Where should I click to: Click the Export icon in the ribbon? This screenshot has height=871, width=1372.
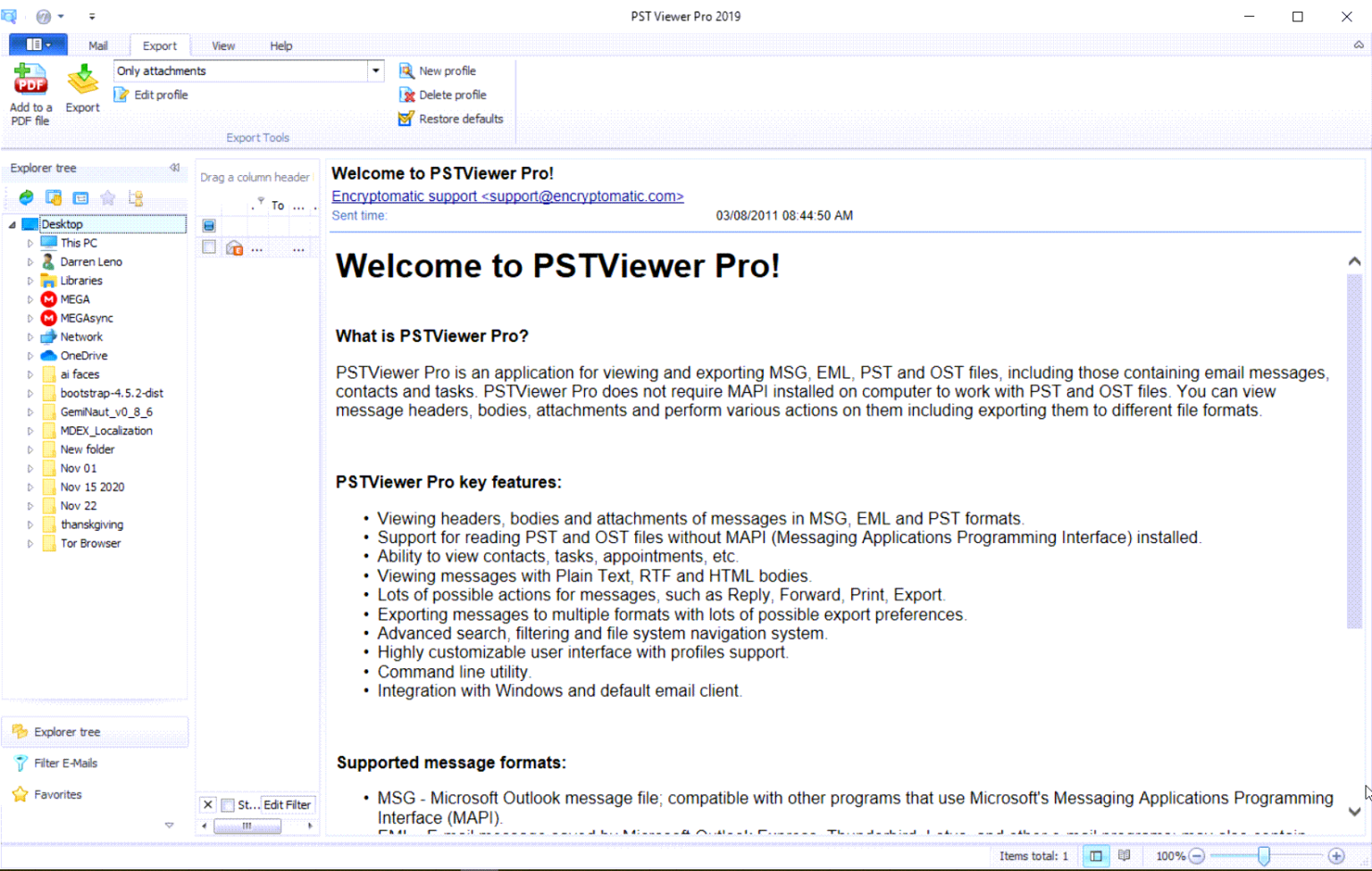82,89
